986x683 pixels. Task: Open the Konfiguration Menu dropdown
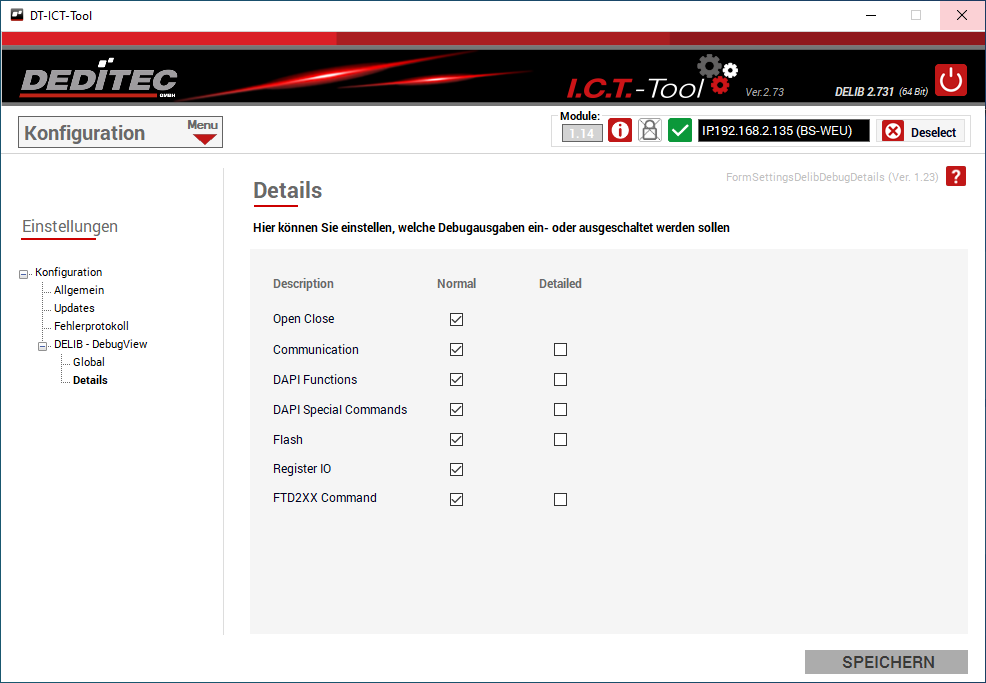(203, 132)
